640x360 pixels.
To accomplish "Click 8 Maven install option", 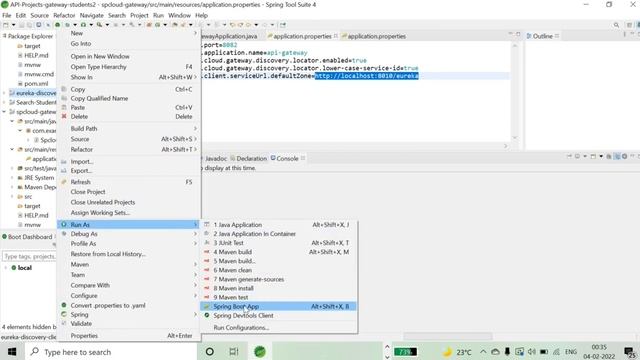I will (278, 288).
